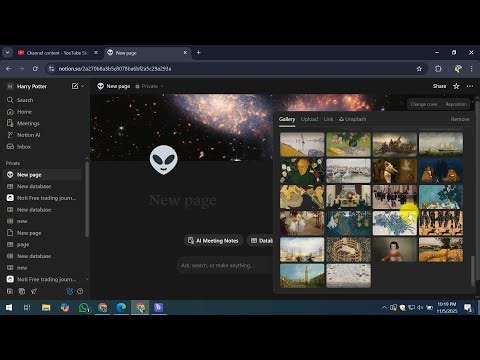
Task: Open the Windows Start menu
Action: pos(9,307)
